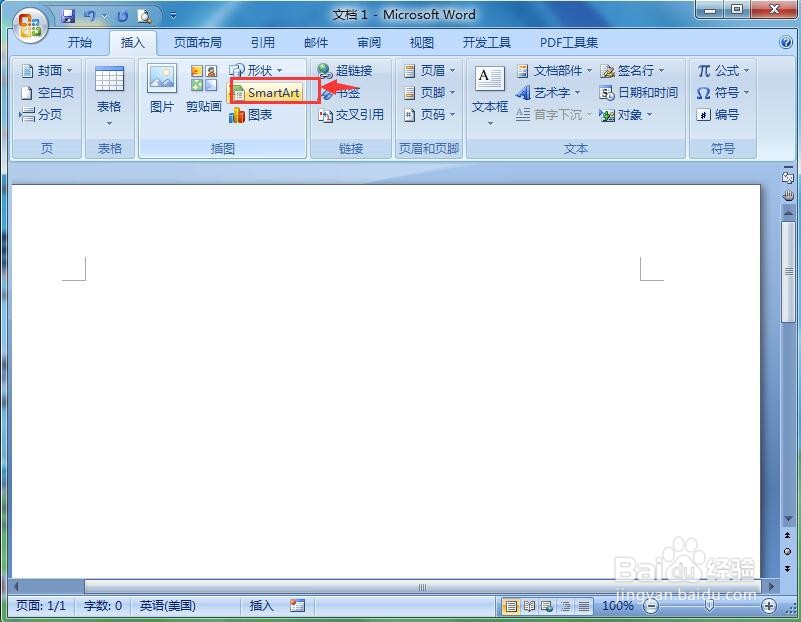Insert an Object (对象)

click(626, 115)
